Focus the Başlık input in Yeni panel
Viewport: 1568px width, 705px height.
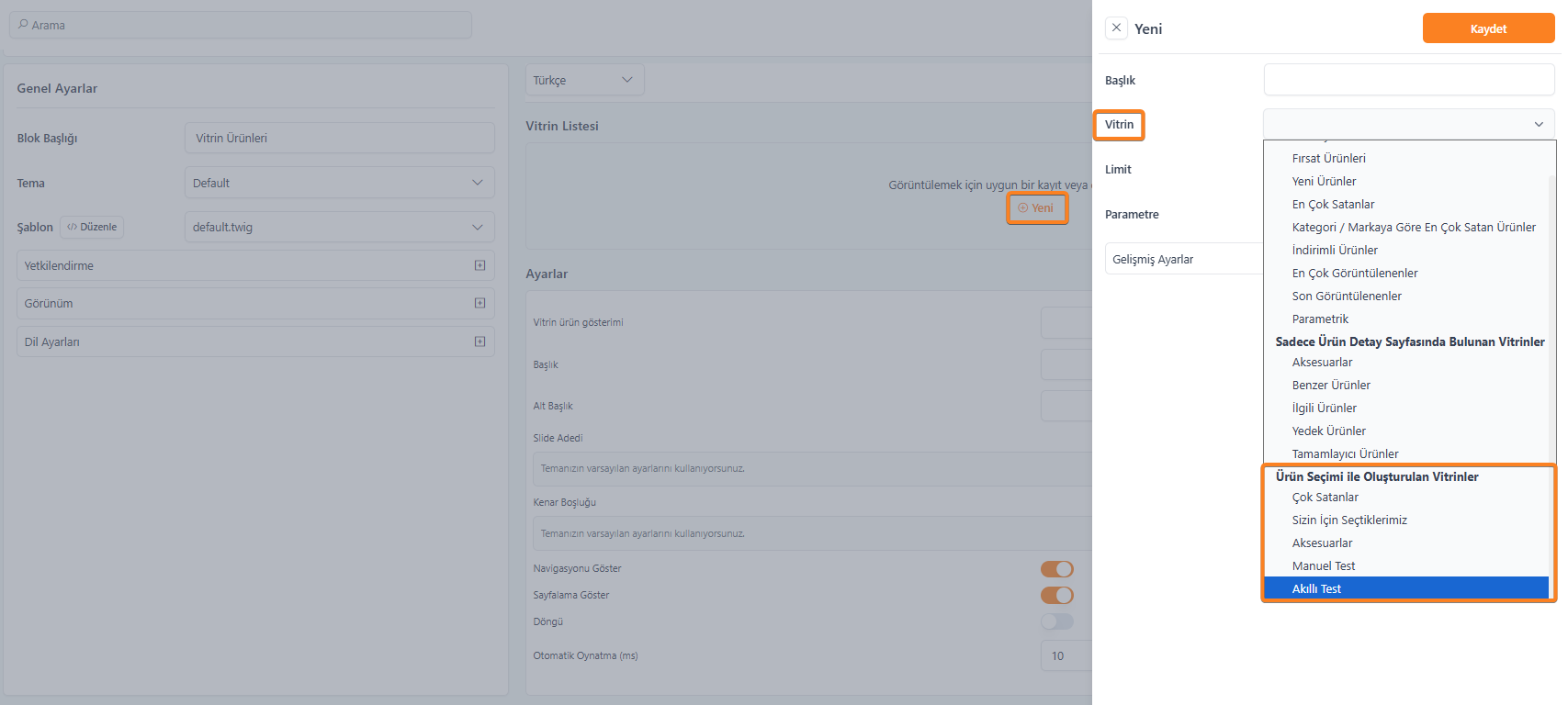[x=1409, y=80]
